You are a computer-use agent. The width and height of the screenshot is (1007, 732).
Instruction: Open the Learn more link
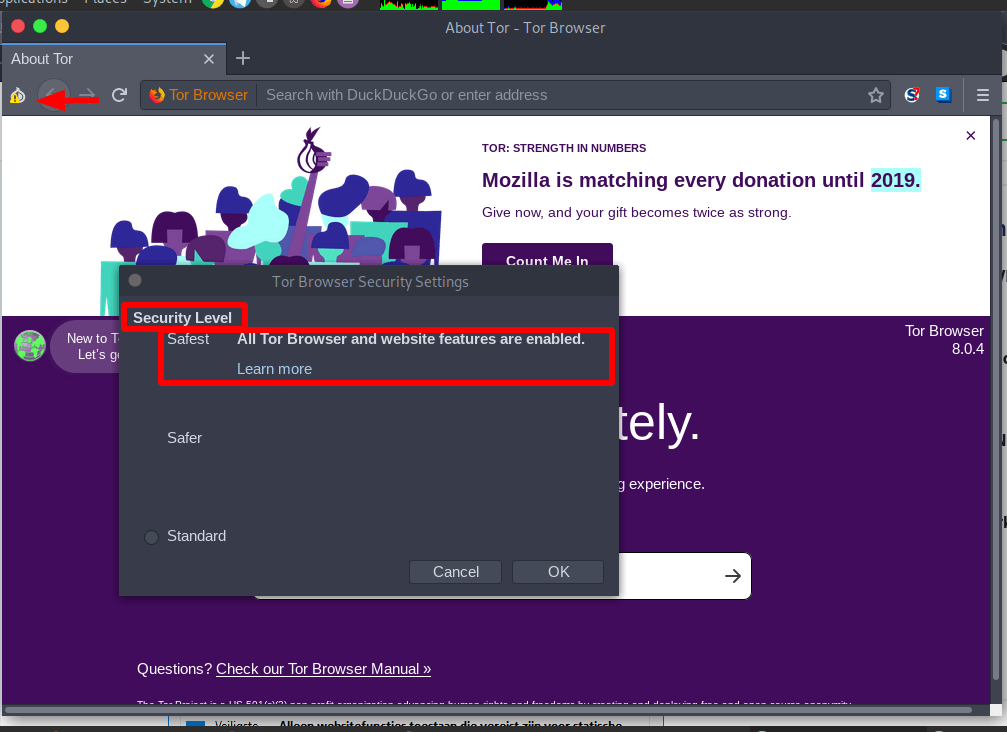274,369
